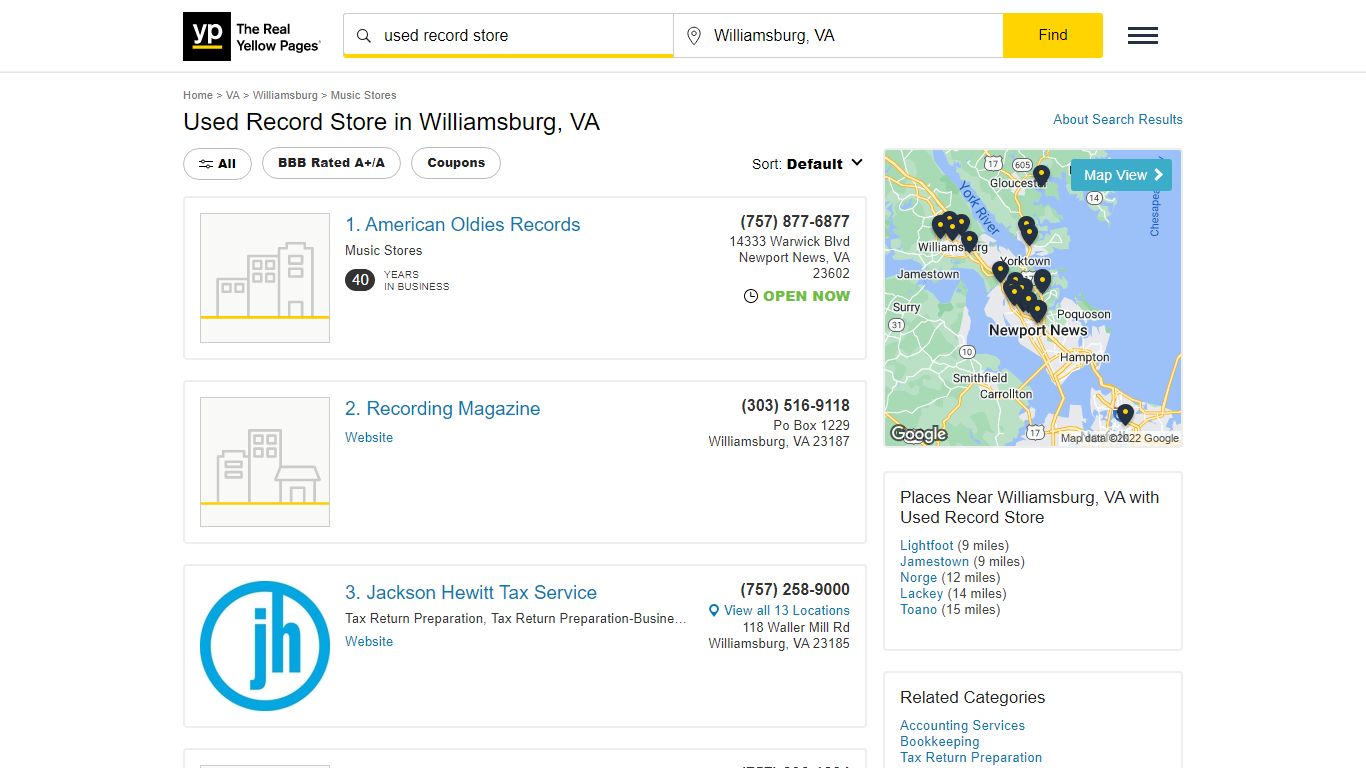
Task: Click the clock icon beside OPEN NOW
Action: tap(751, 296)
